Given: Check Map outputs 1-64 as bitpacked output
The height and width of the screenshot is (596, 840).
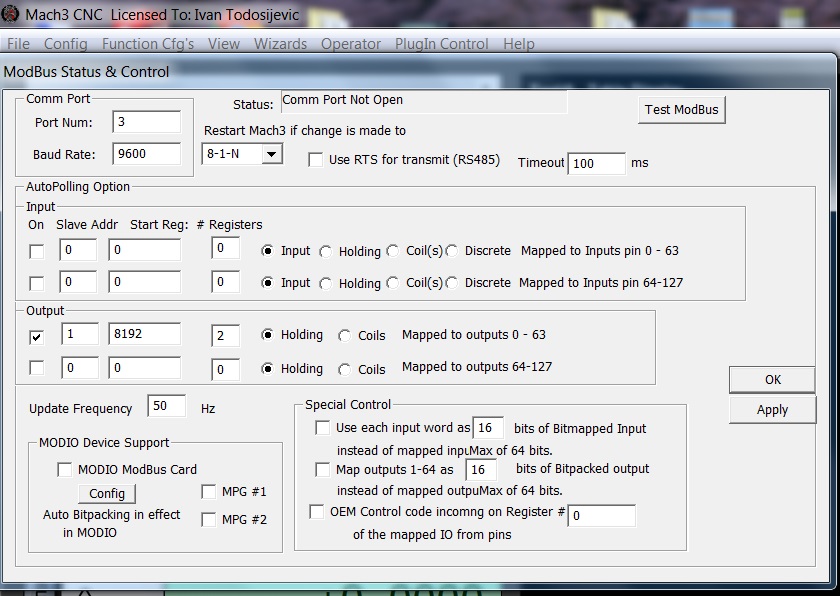Looking at the screenshot, I should pyautogui.click(x=322, y=470).
